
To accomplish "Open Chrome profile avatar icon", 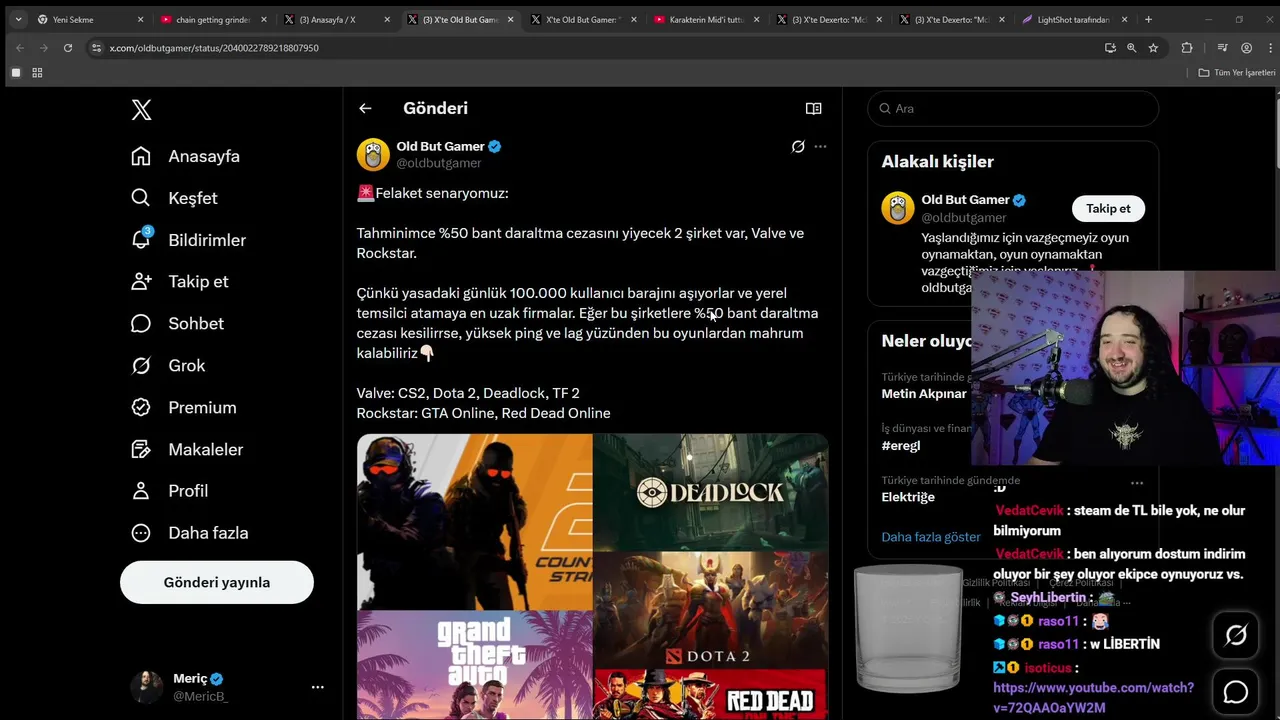I will tap(1246, 47).
